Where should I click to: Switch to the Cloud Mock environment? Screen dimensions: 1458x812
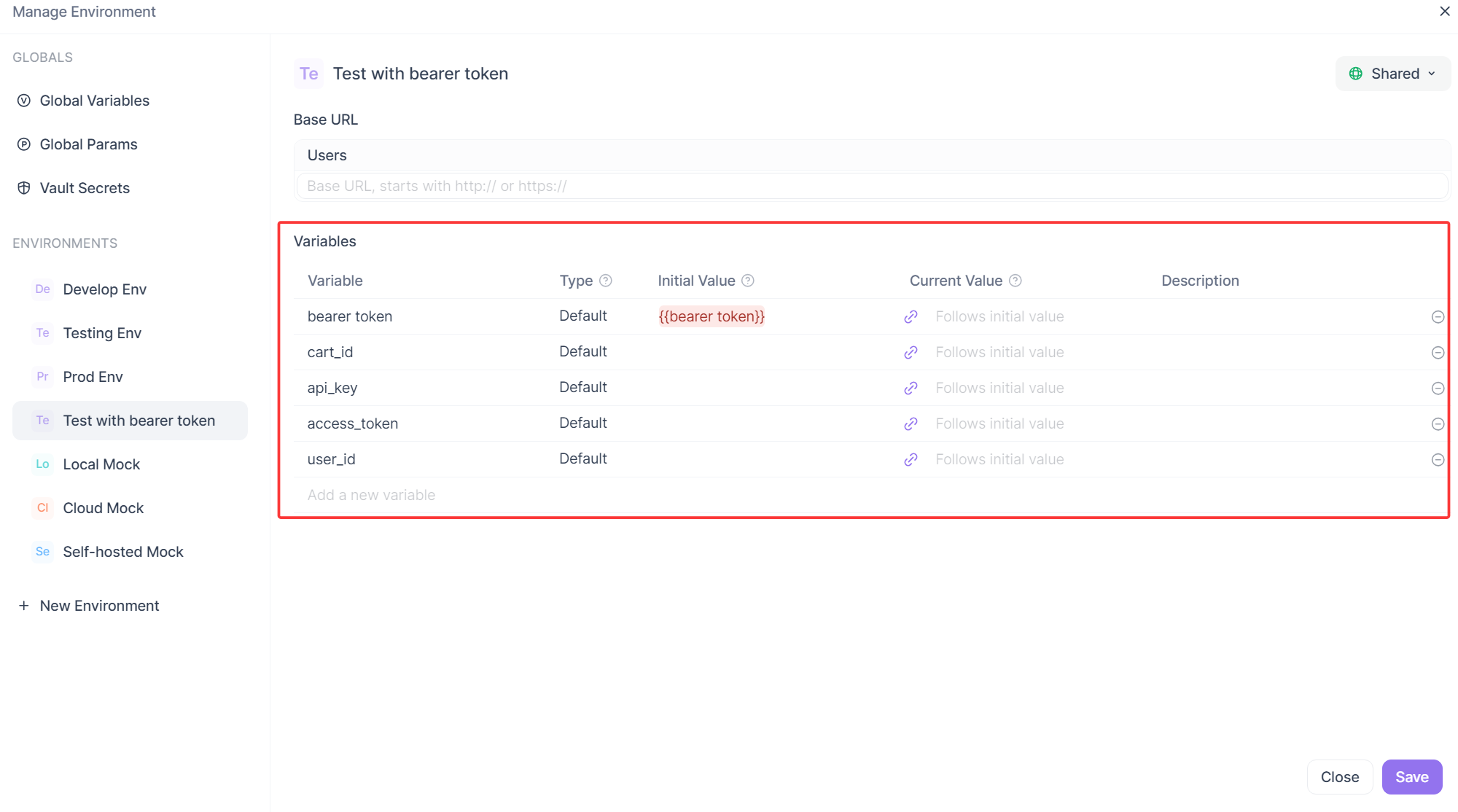pyautogui.click(x=103, y=508)
